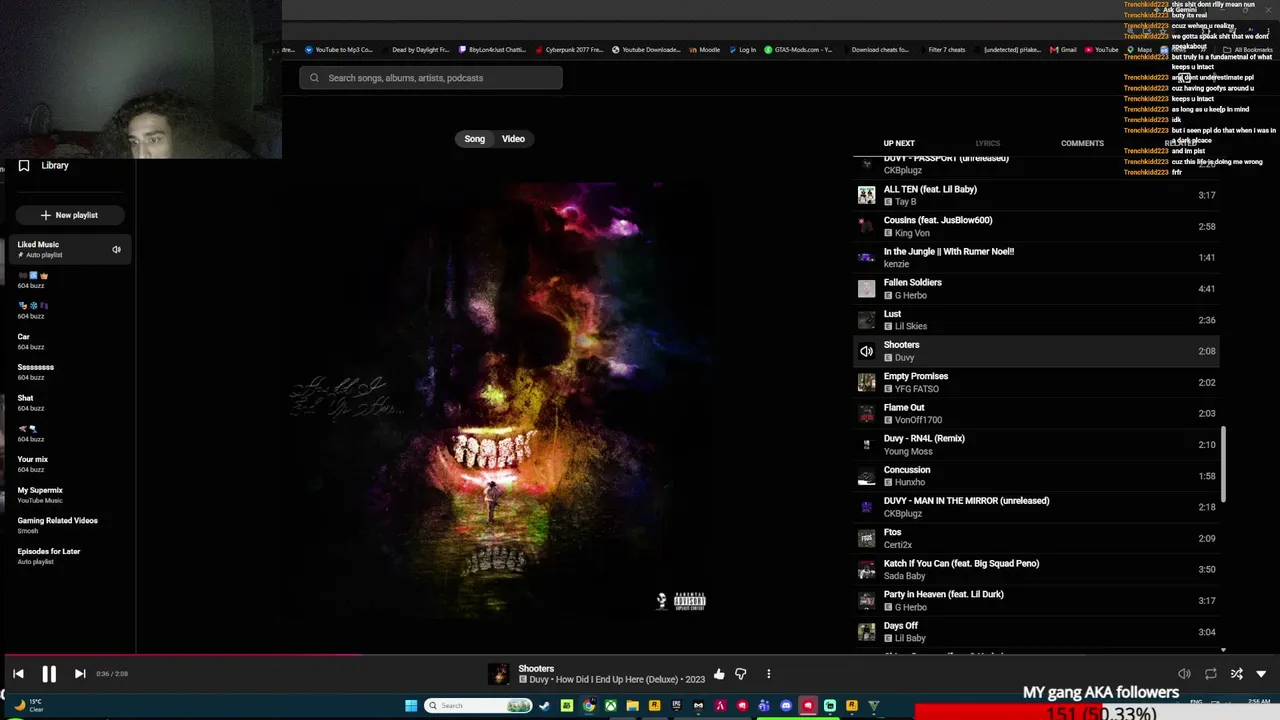Screen dimensions: 1280x720
Task: Play Ftos by Certi2x
Action: pos(1037,538)
